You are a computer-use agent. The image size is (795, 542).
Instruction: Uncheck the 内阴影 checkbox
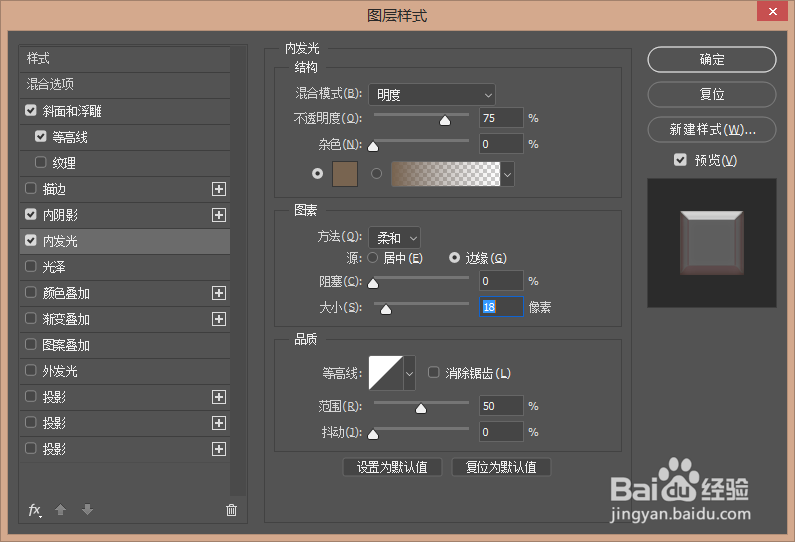31,214
